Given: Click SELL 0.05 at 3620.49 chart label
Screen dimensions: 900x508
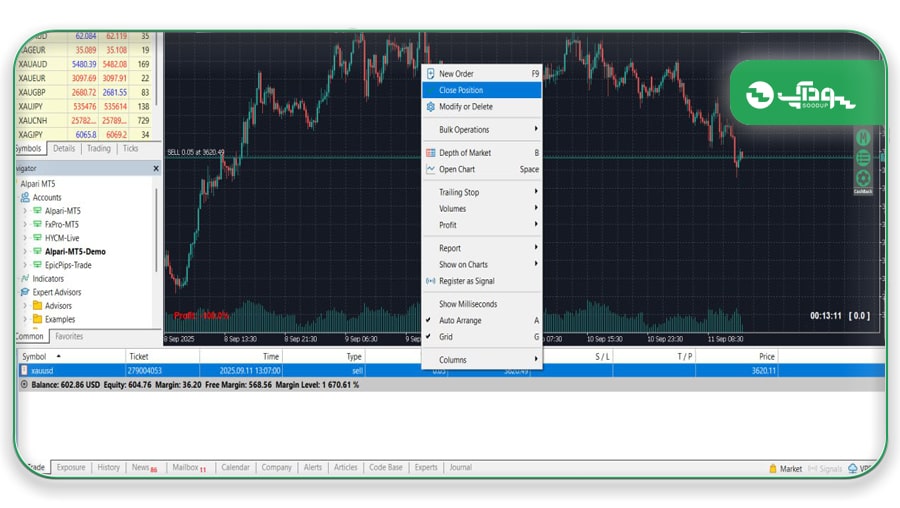Looking at the screenshot, I should point(196,153).
